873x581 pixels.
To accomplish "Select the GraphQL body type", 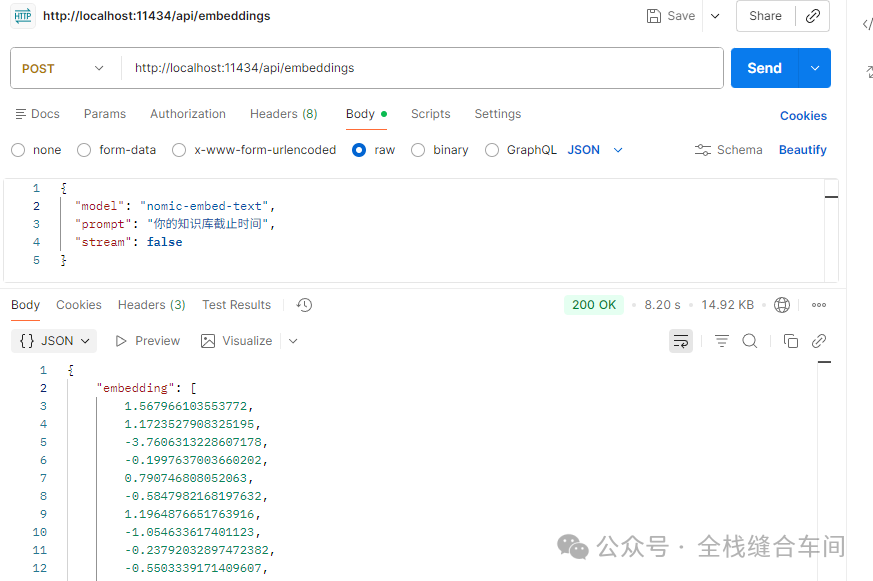I will click(492, 150).
